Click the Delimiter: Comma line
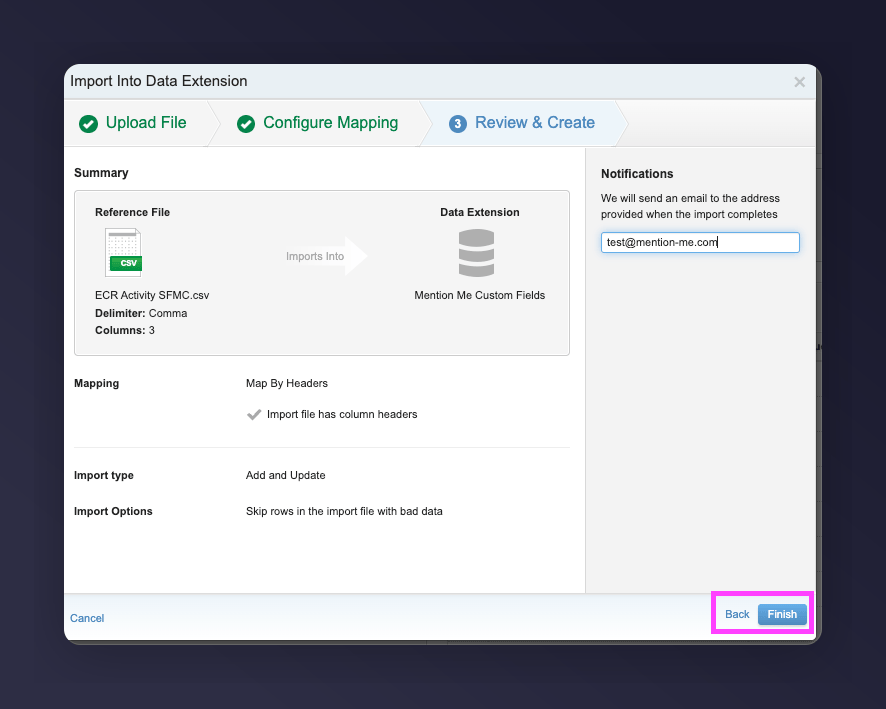This screenshot has width=886, height=709. click(x=141, y=314)
